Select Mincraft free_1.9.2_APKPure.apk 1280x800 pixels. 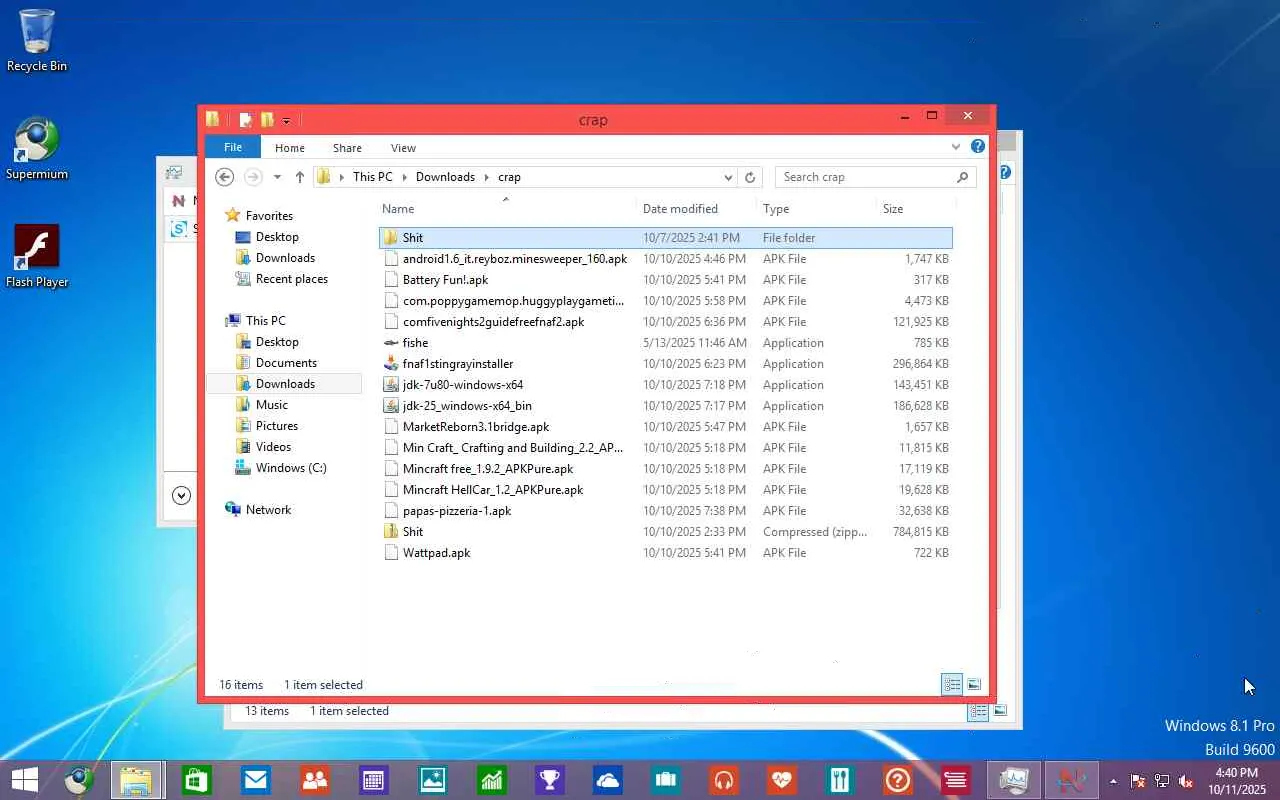point(488,469)
